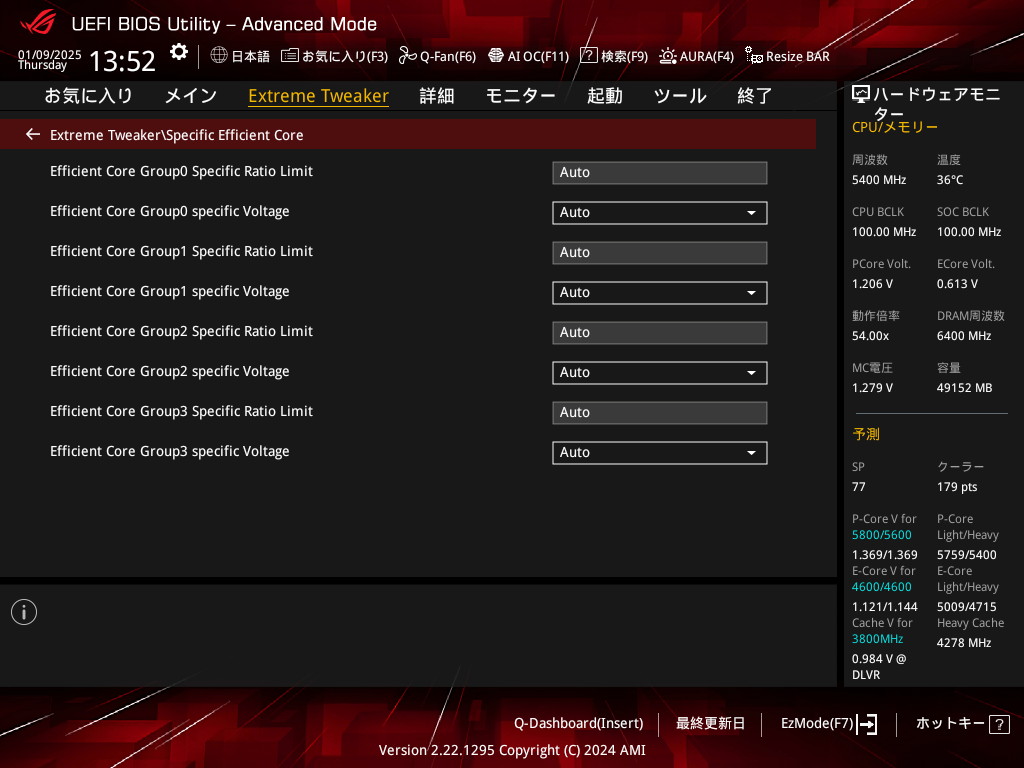Toggle Resize BAR icon
Viewport: 1024px width, 768px height.
click(x=754, y=56)
